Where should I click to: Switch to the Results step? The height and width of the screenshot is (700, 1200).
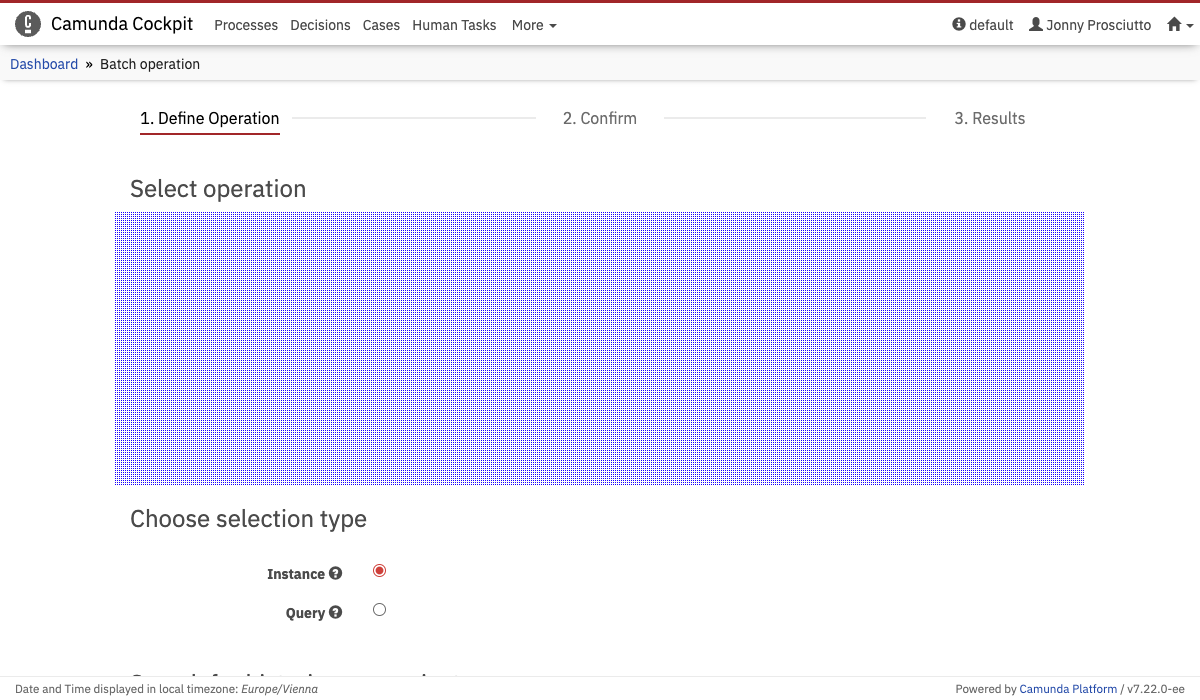tap(989, 118)
